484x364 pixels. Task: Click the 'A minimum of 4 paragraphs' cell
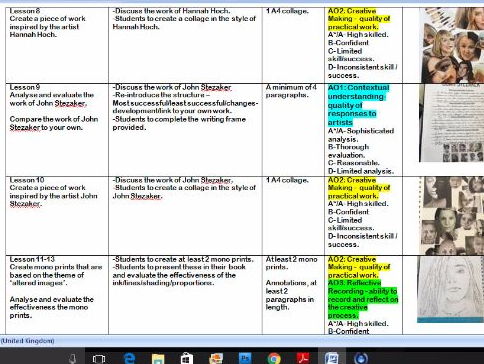293,130
